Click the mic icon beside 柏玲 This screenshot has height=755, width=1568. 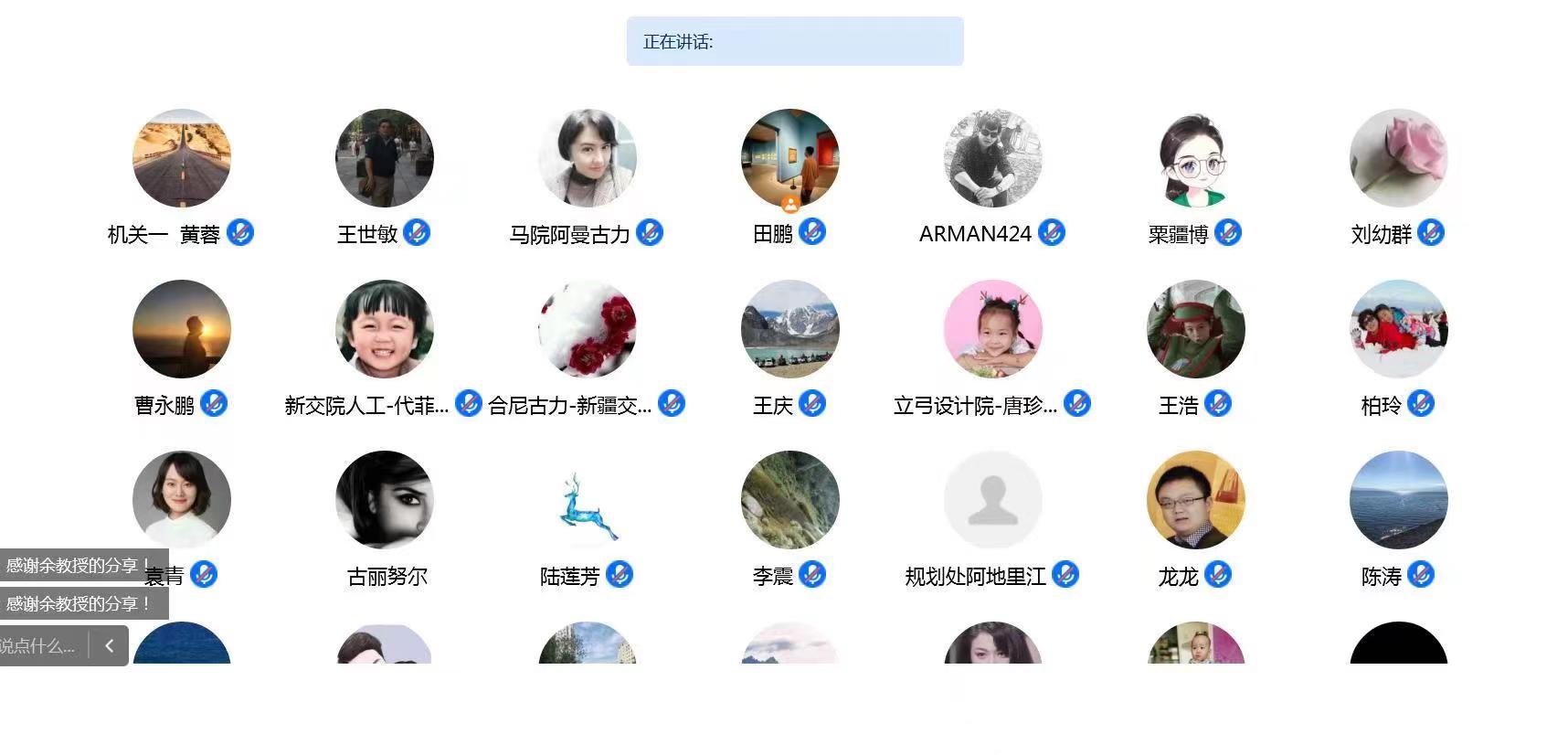click(1421, 403)
